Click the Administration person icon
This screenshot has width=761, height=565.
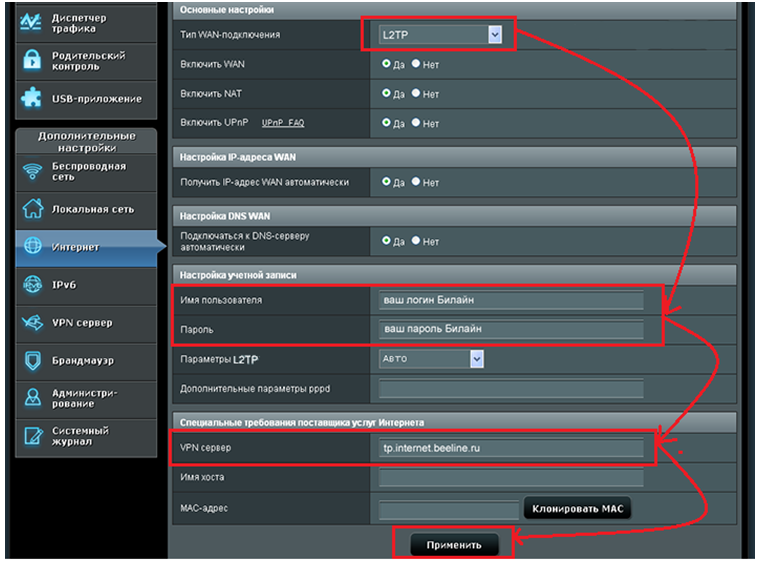coord(33,398)
